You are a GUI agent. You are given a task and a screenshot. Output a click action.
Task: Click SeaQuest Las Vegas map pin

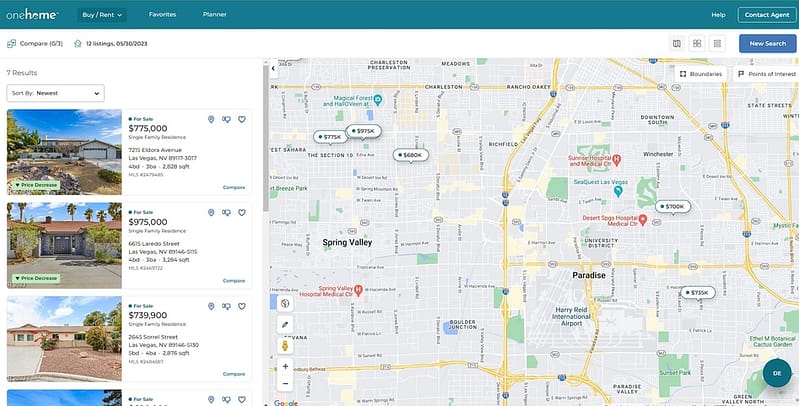tap(618, 191)
